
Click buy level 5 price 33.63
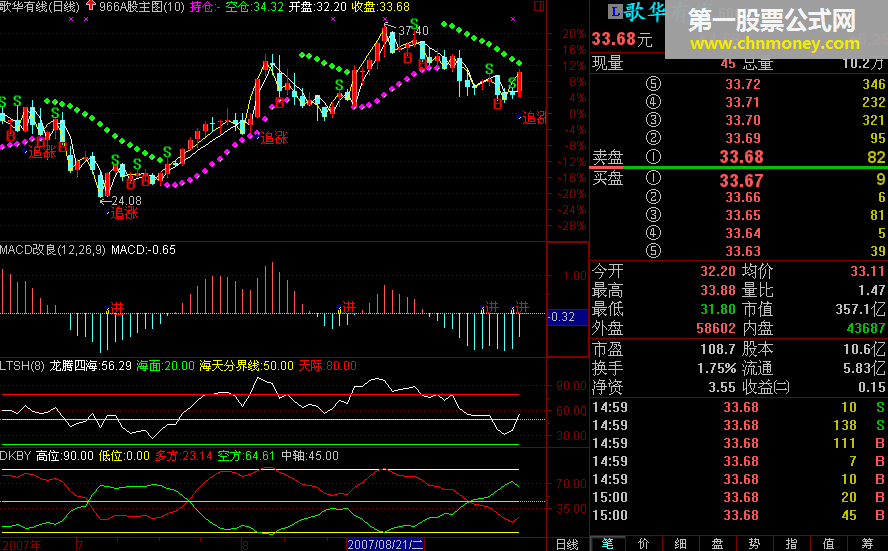click(743, 251)
